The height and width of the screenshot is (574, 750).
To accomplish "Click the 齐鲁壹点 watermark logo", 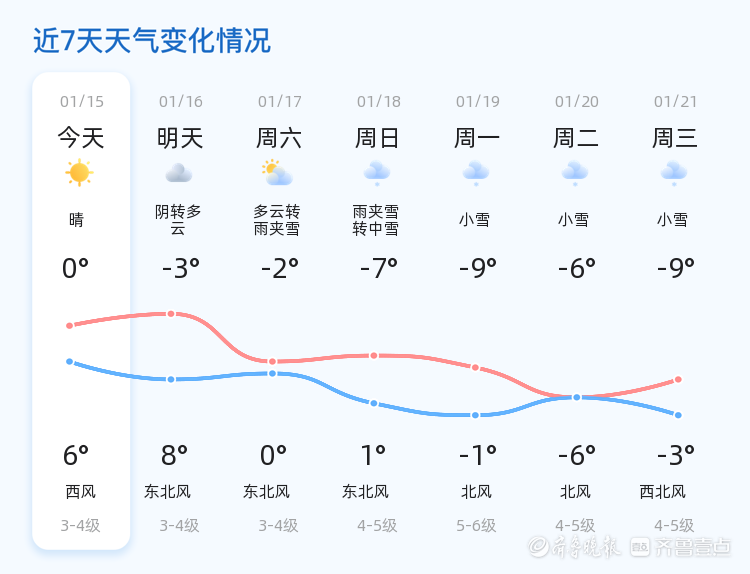I will pos(694,546).
